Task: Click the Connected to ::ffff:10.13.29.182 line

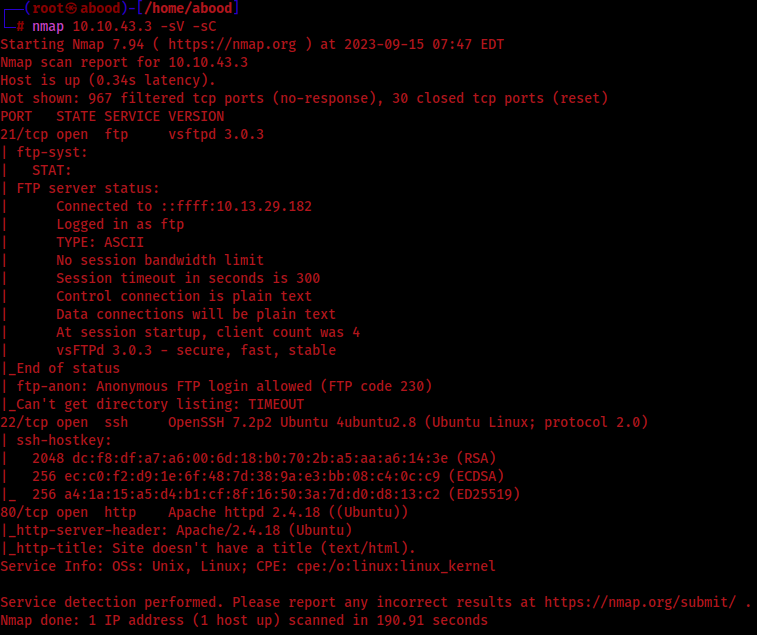Action: tap(184, 206)
